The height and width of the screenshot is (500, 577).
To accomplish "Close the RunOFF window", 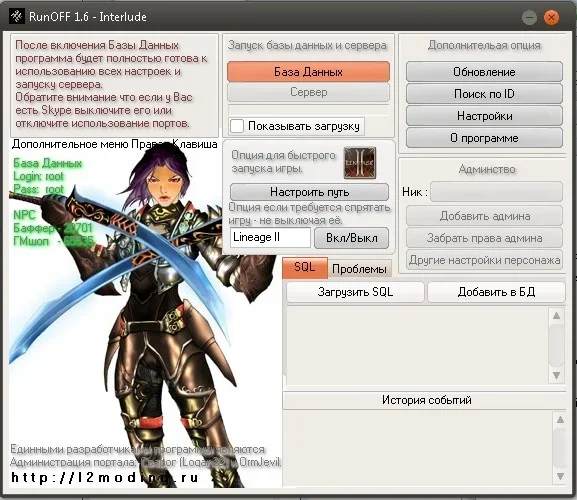I will coord(551,17).
